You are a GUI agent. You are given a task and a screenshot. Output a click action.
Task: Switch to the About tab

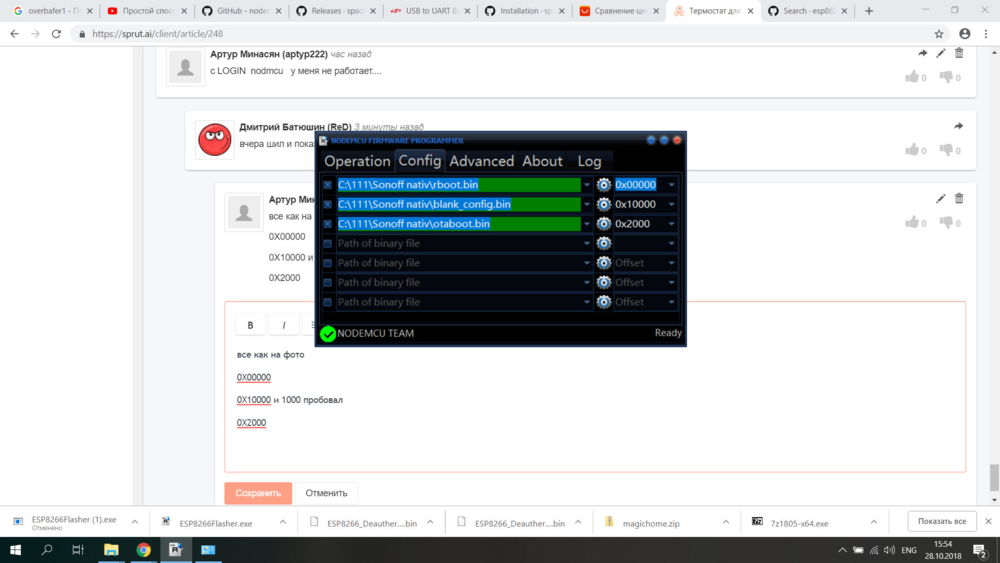(x=542, y=161)
